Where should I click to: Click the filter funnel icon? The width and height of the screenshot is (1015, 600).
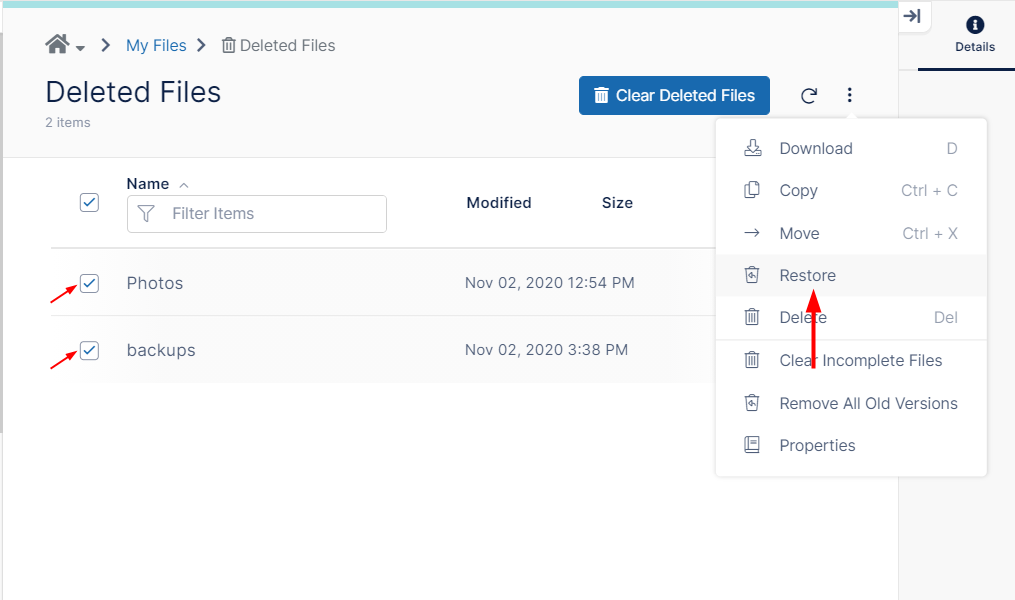pyautogui.click(x=146, y=214)
